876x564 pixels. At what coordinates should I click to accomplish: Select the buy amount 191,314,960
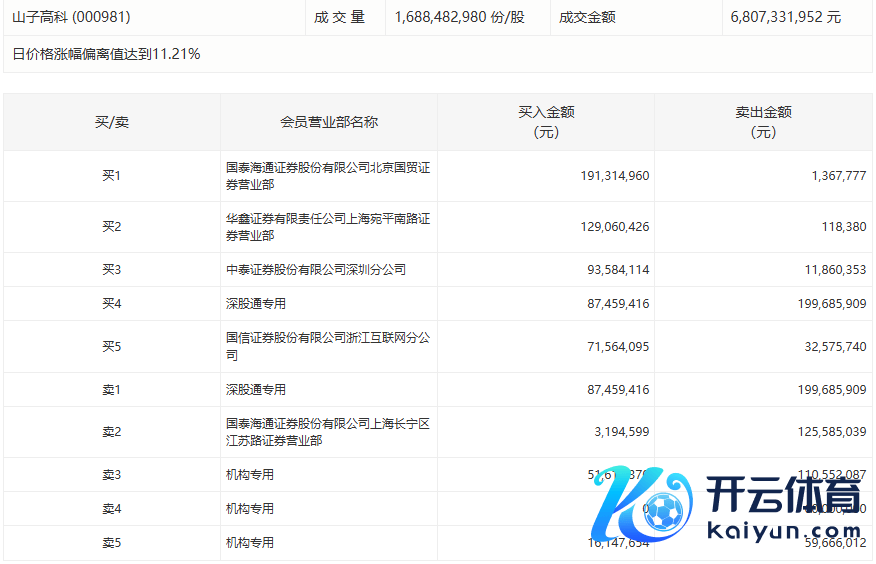tap(614, 176)
